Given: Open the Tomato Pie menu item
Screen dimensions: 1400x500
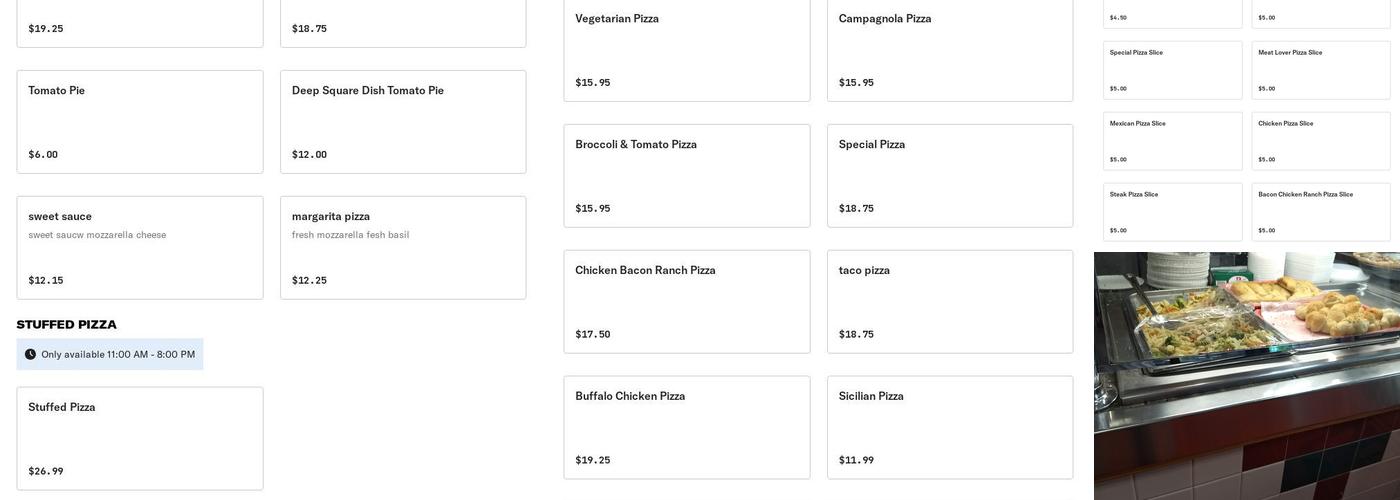Looking at the screenshot, I should [140, 122].
